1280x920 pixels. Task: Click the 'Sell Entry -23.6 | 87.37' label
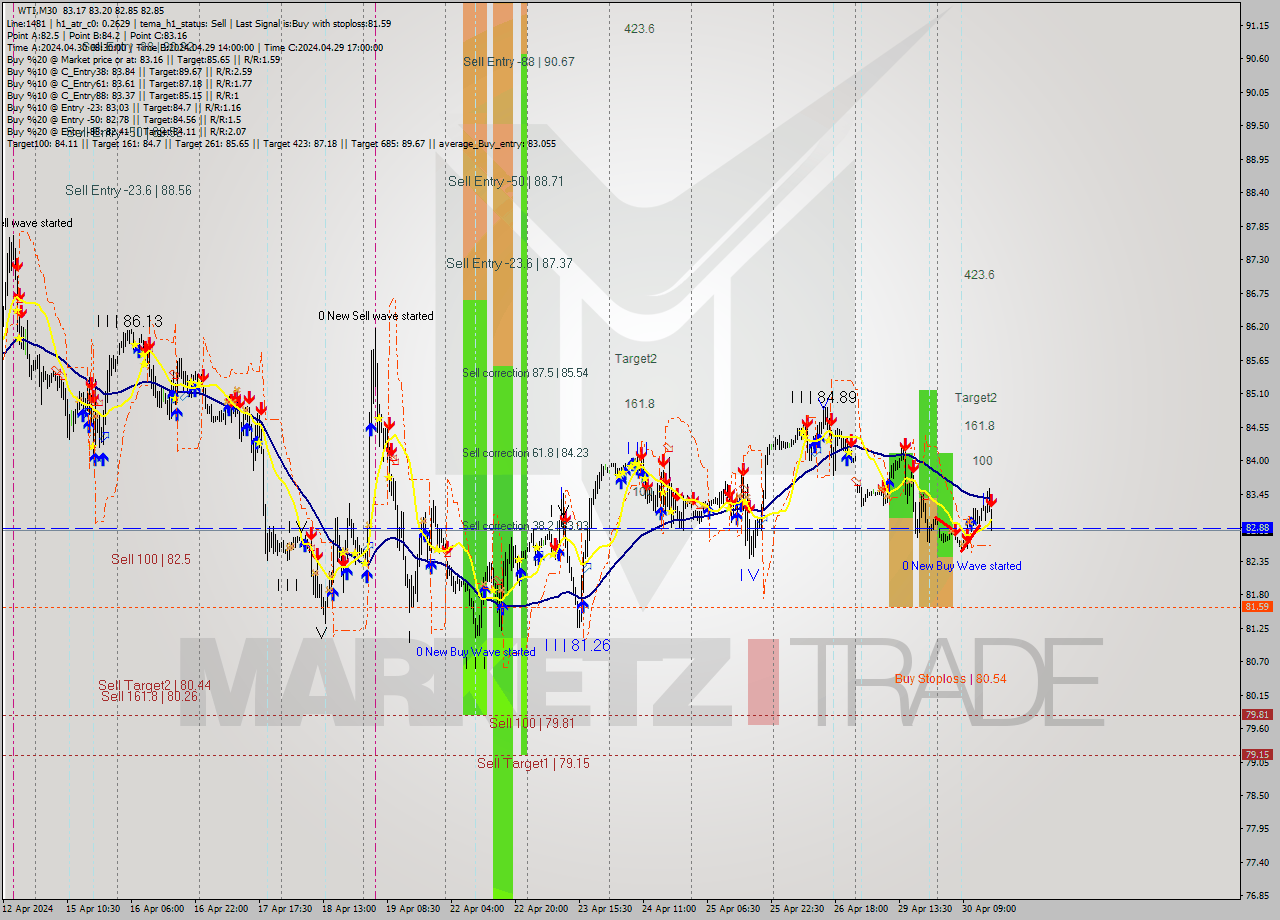[x=509, y=264]
